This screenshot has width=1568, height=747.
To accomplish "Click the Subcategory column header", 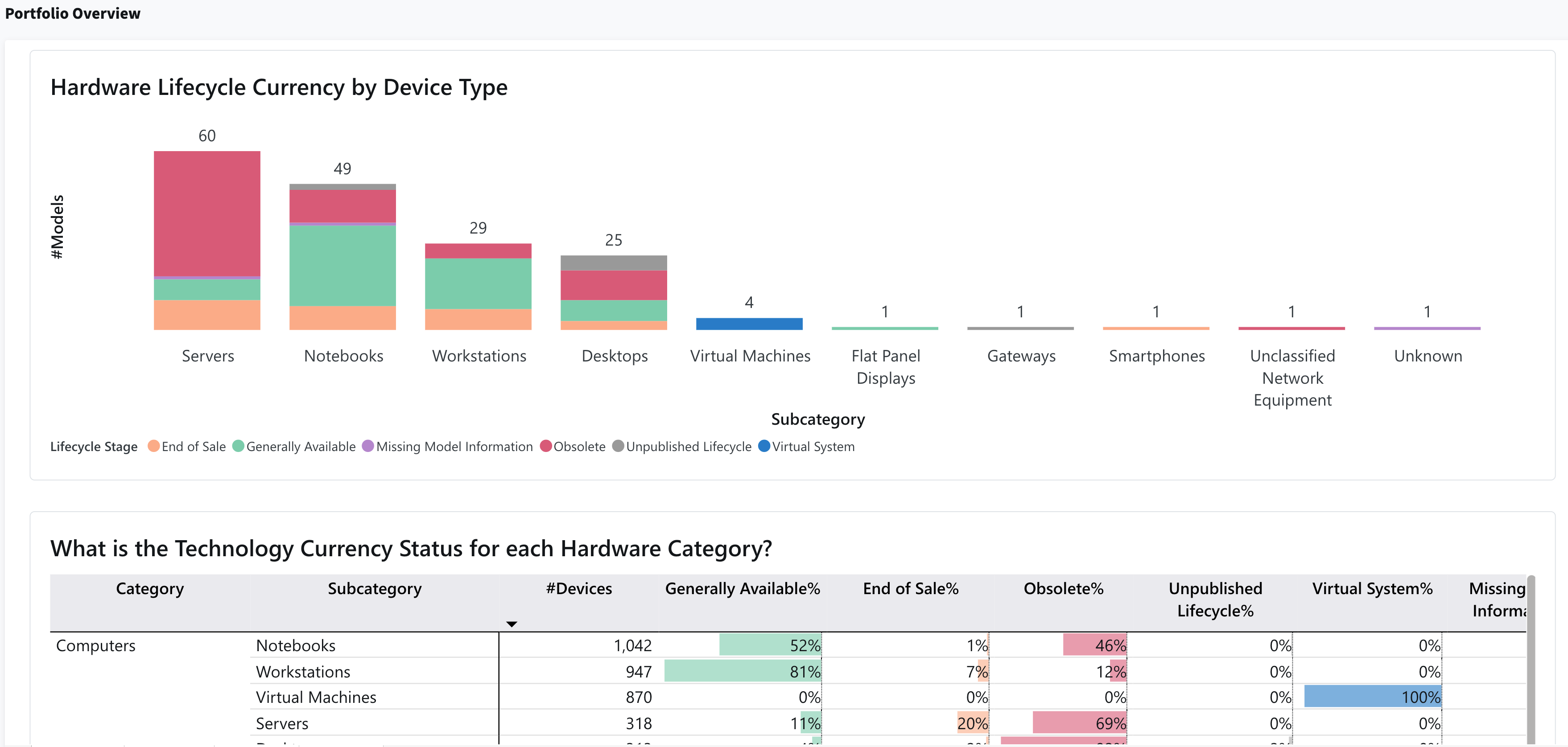I will click(374, 588).
